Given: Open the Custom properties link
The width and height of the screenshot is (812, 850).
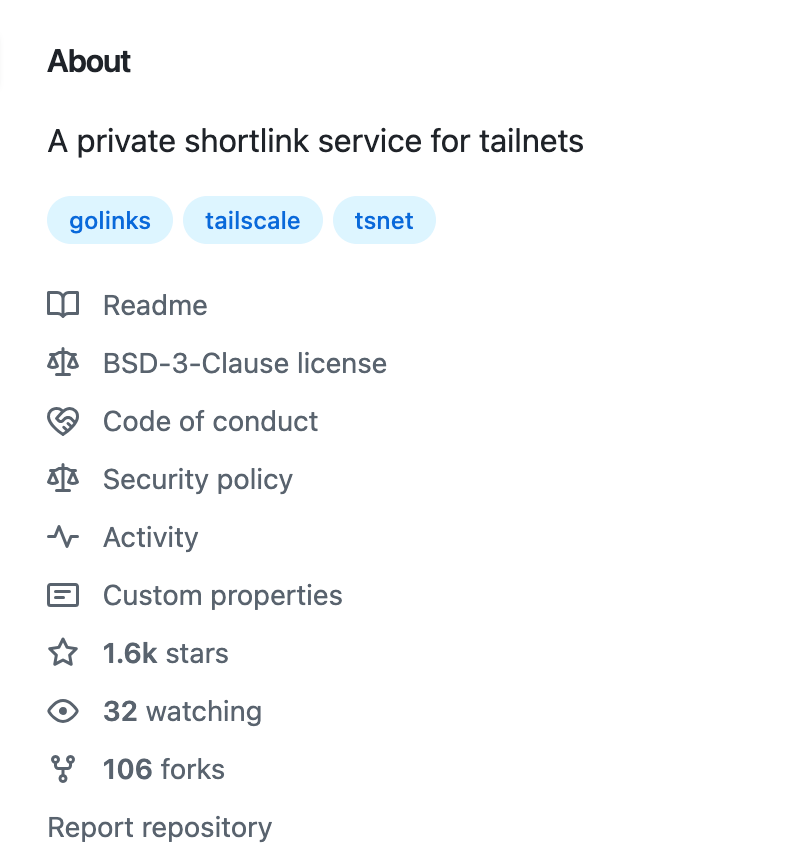Looking at the screenshot, I should 222,595.
